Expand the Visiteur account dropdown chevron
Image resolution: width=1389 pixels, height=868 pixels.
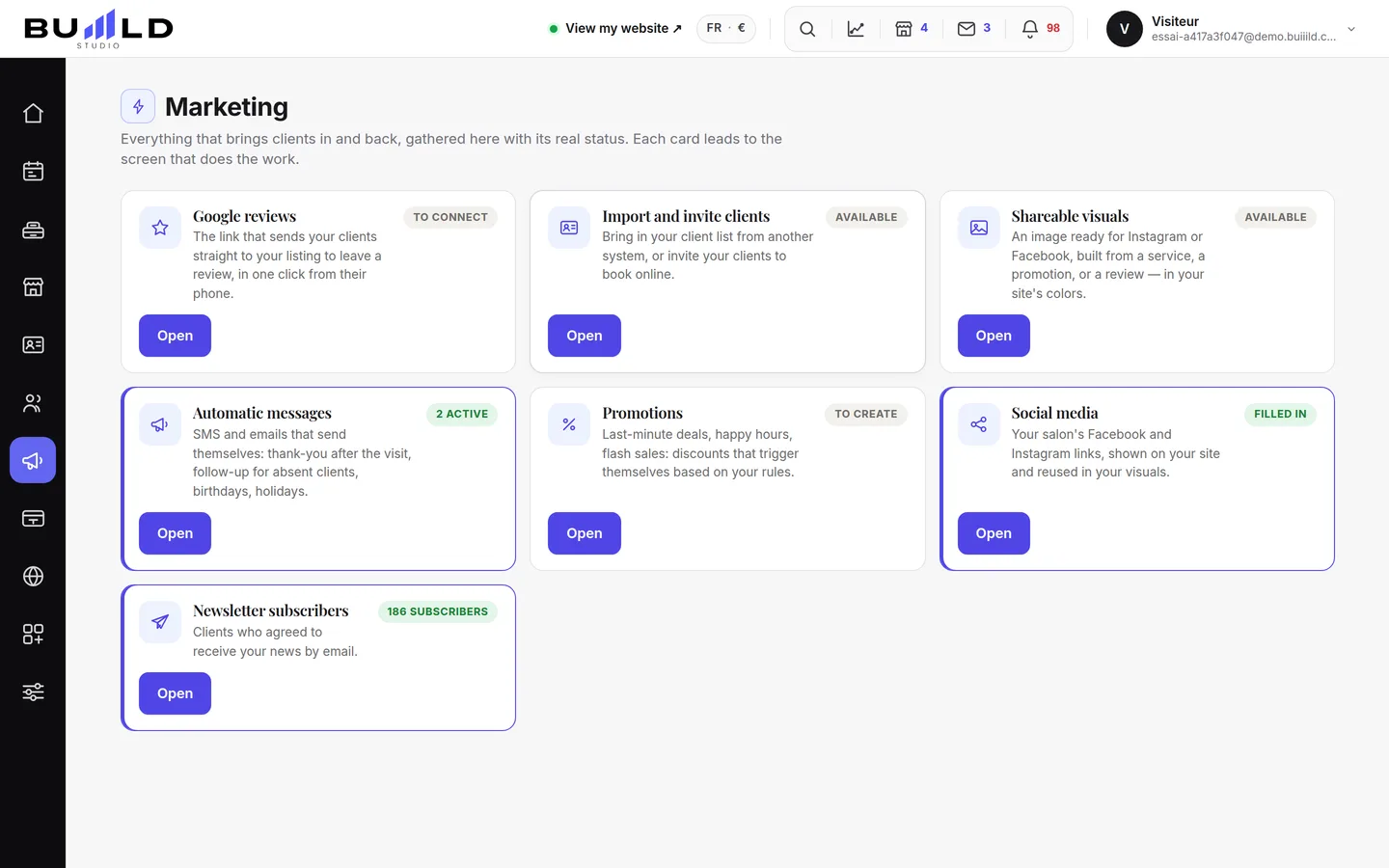[x=1351, y=29]
